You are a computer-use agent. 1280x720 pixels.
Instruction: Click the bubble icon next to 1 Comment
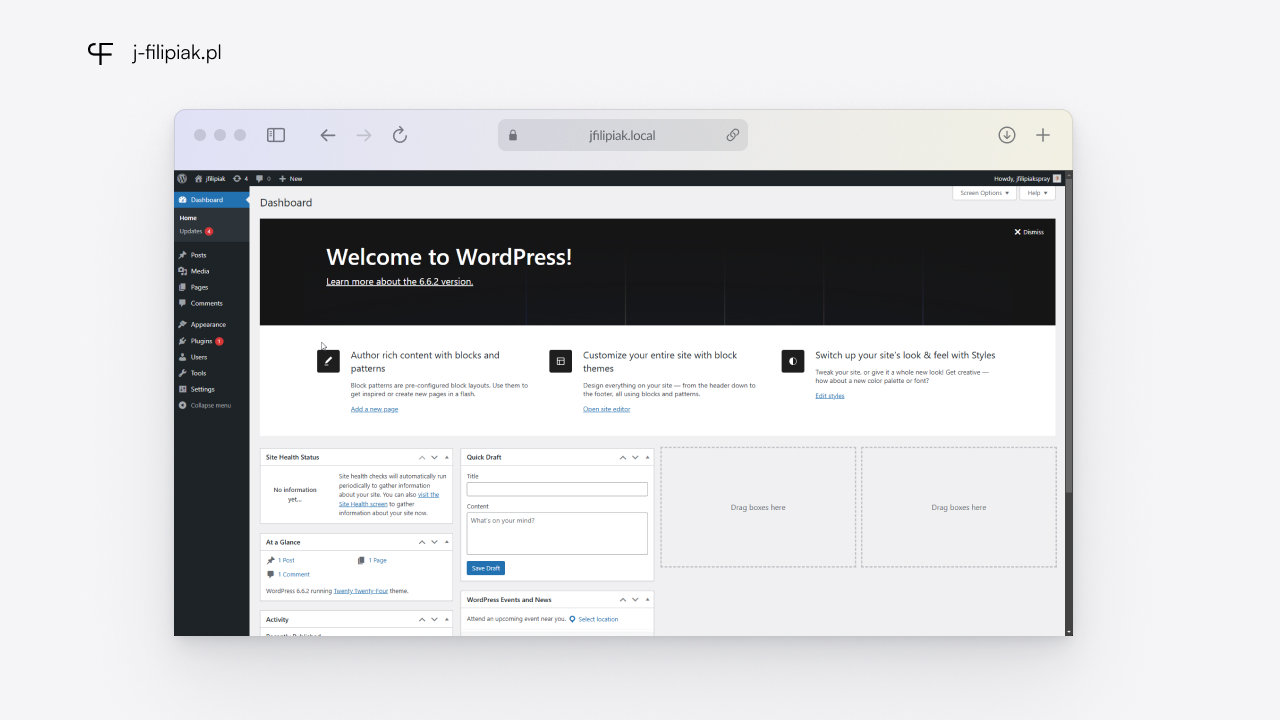271,574
